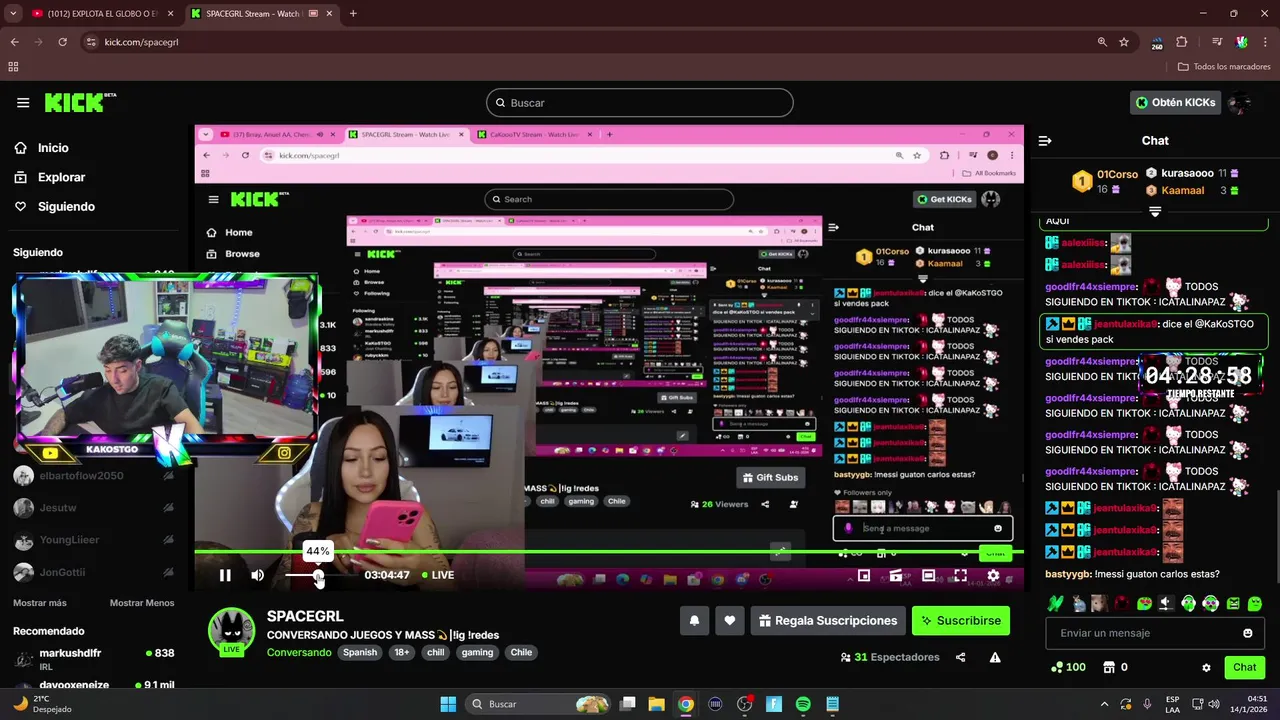Open the KICKs balance showing 100

(1068, 667)
